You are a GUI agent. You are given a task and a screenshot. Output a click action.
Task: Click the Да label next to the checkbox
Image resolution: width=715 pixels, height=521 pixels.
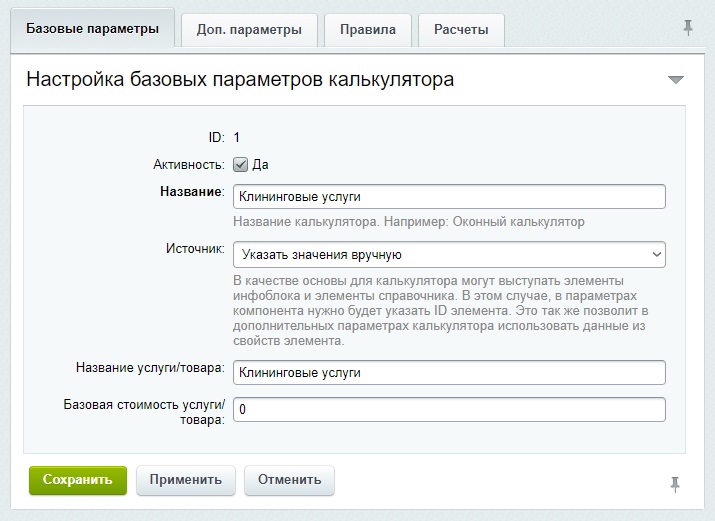(x=260, y=165)
